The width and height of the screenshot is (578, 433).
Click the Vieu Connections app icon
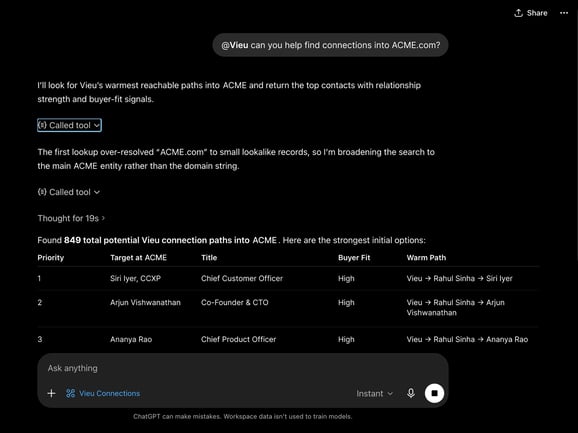[x=70, y=393]
